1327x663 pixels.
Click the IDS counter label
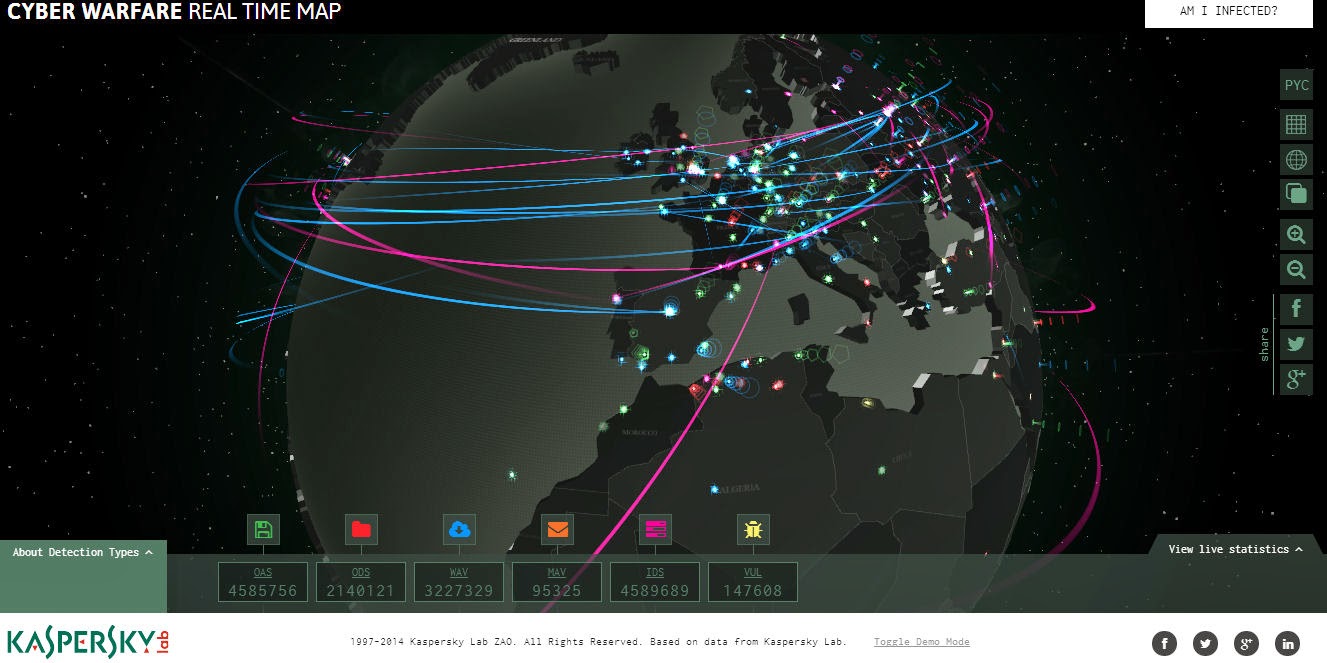pos(655,573)
